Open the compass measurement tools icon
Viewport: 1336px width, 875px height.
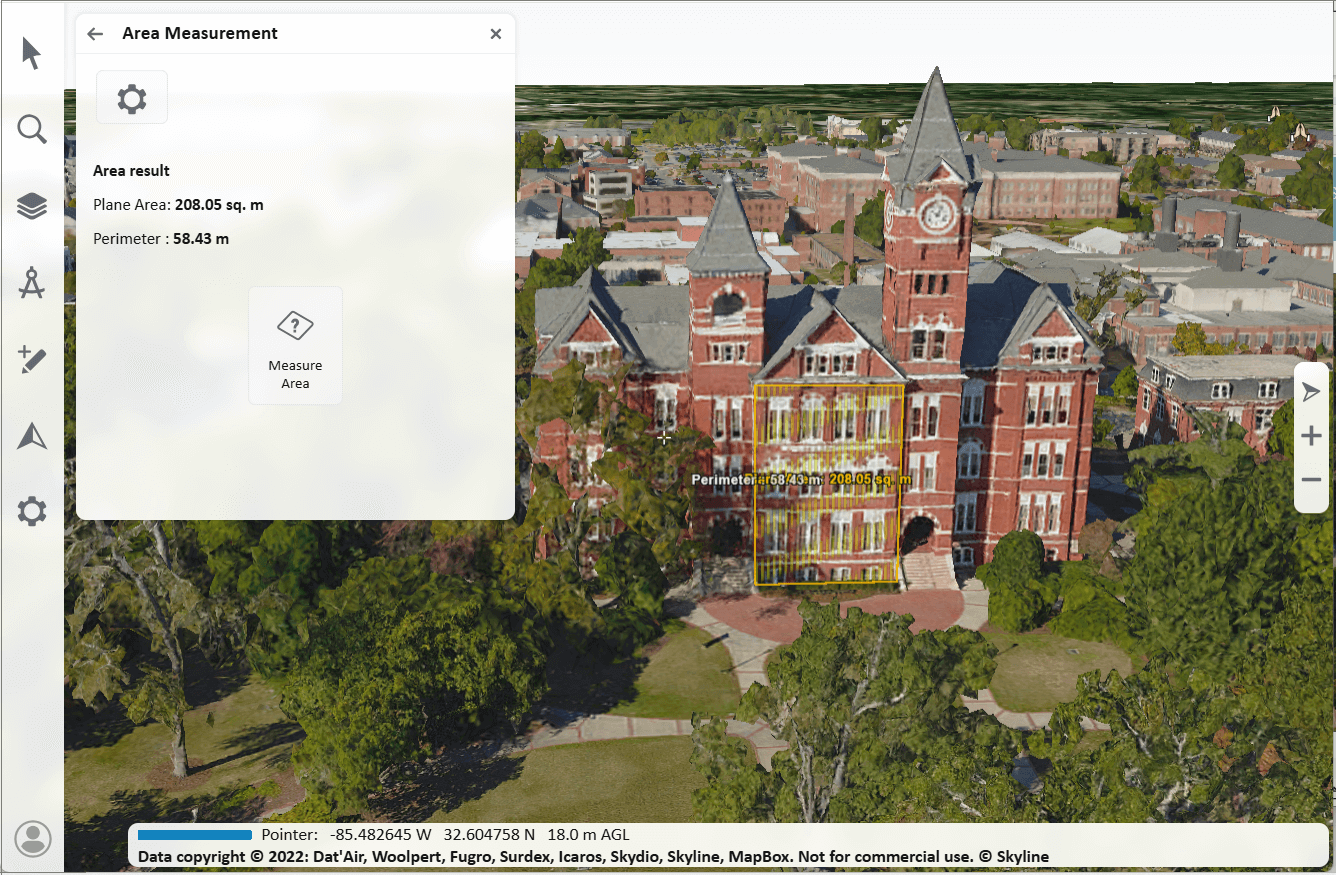pos(32,283)
